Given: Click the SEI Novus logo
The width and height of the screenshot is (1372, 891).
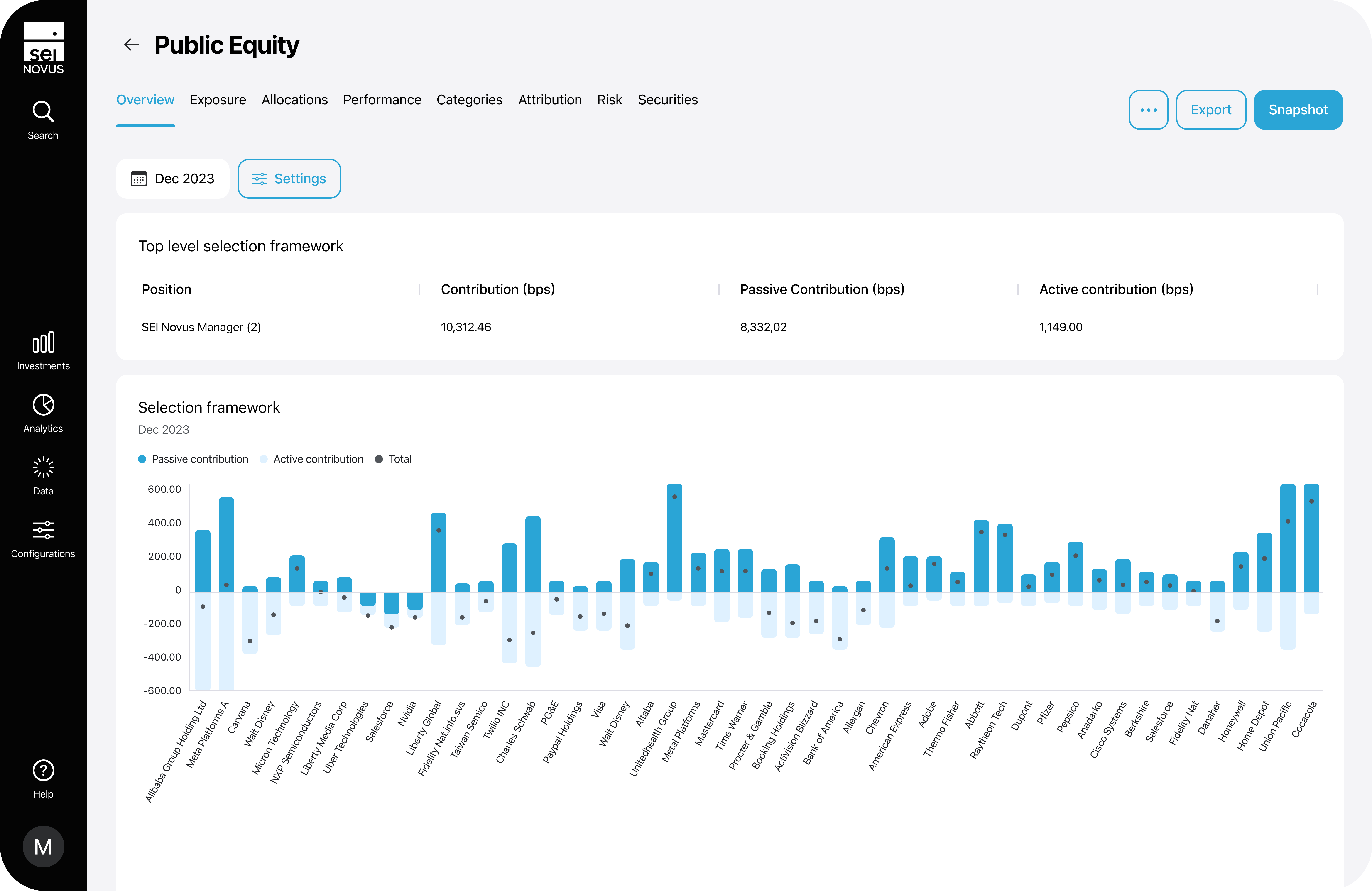Looking at the screenshot, I should click(43, 48).
